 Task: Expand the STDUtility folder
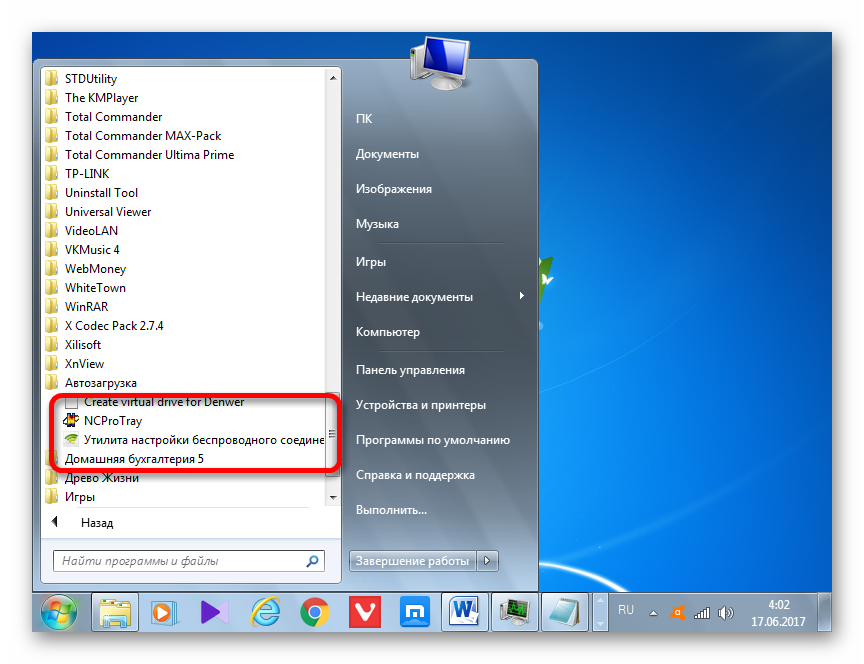coord(81,79)
